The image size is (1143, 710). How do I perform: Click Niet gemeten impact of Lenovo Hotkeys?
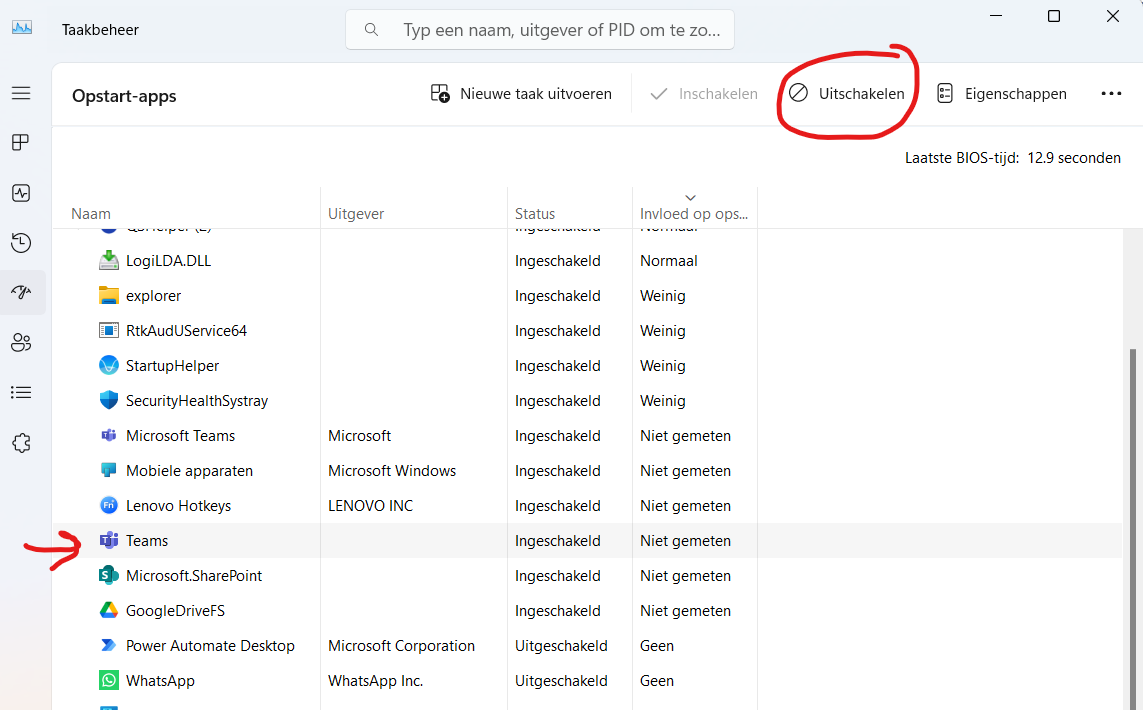click(685, 506)
